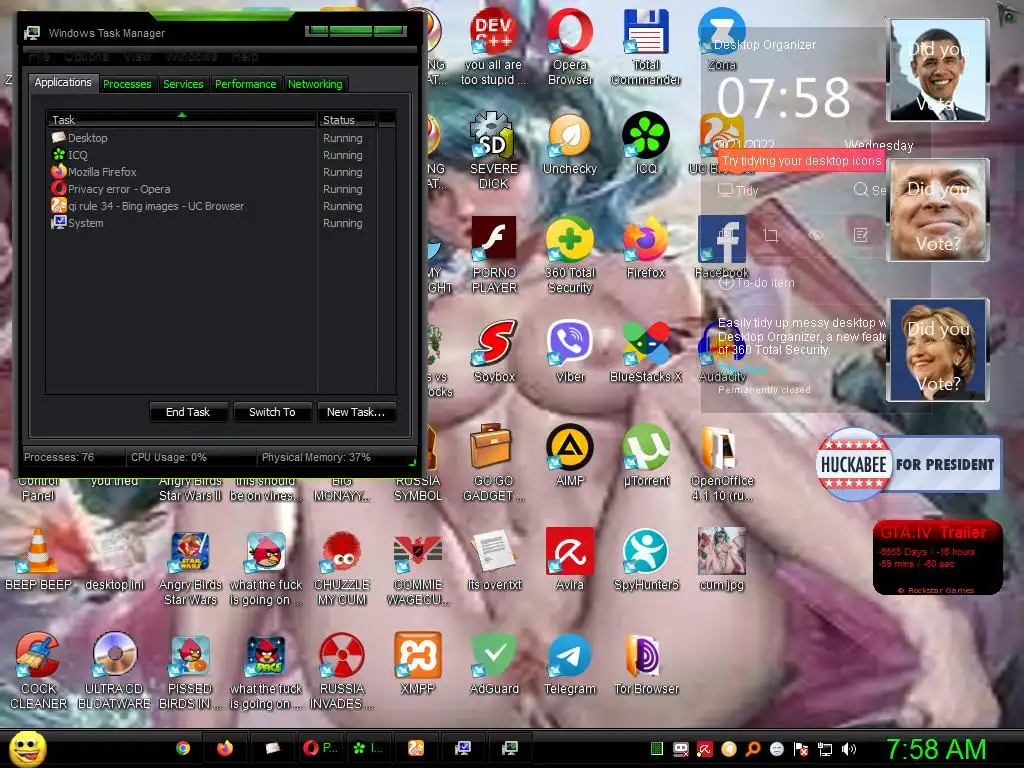
Task: Click the Firefox taskbar icon
Action: [x=225, y=748]
